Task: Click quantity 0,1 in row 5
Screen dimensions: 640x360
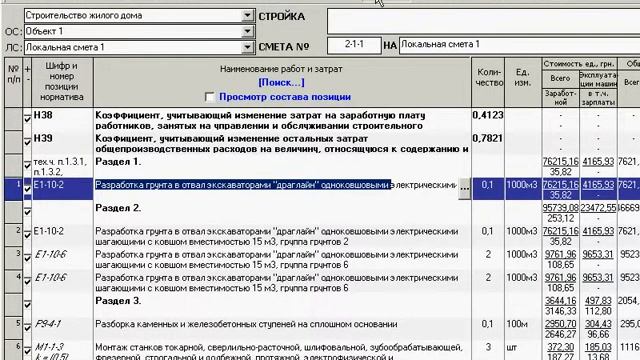Action: click(487, 324)
